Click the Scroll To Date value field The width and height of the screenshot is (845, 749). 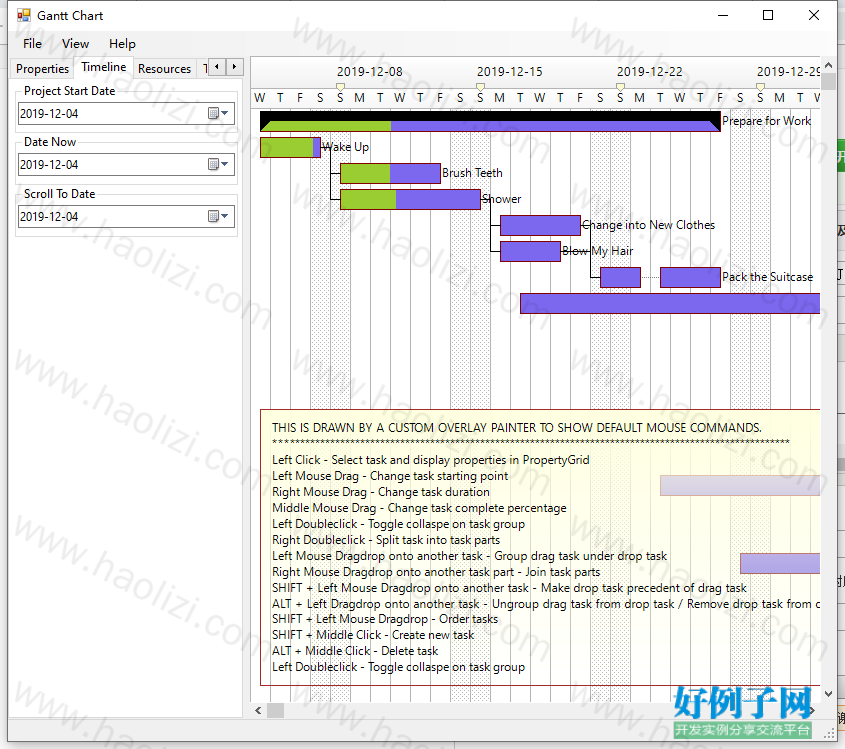click(x=126, y=216)
